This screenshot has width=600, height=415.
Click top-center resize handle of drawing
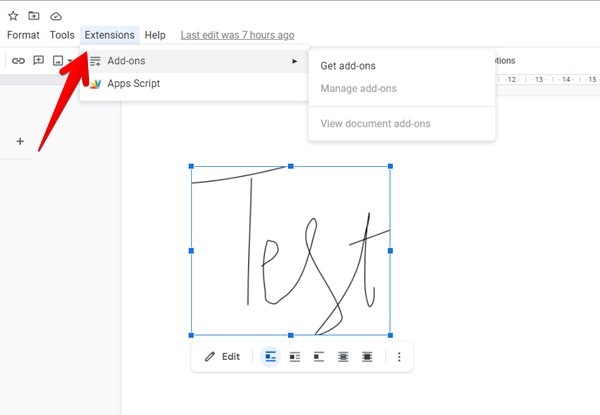pos(291,166)
